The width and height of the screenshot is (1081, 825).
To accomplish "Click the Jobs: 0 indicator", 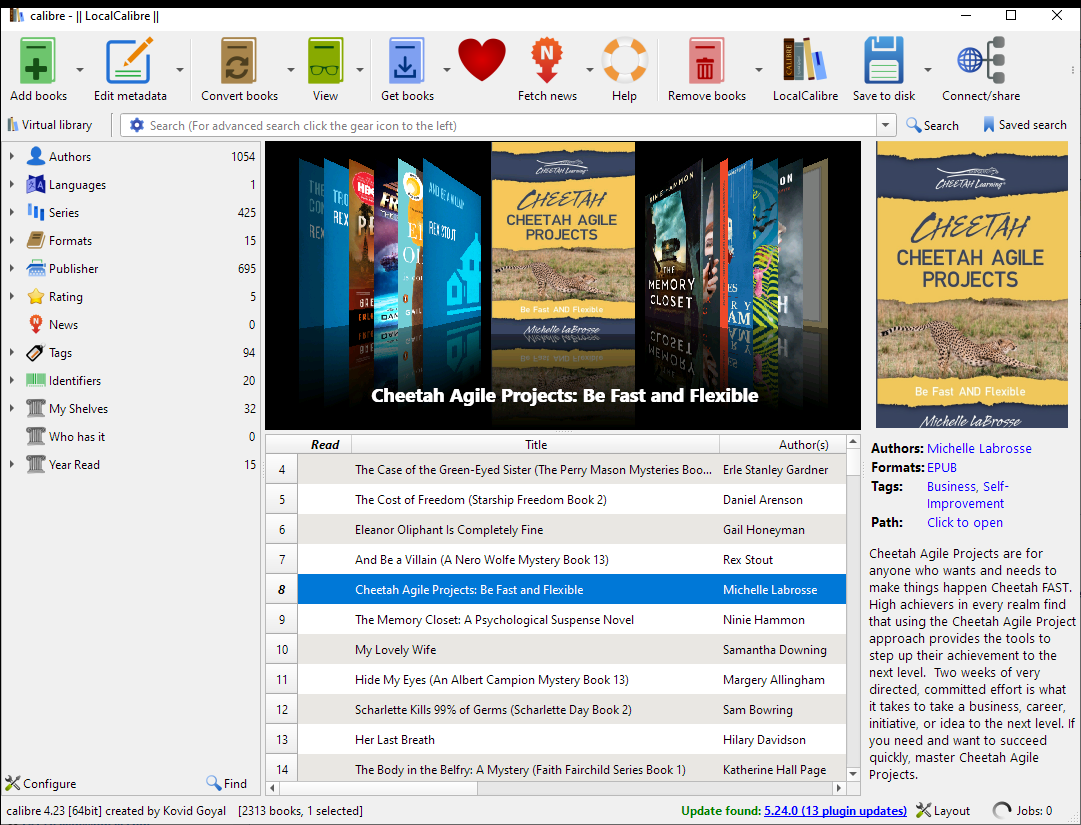I will [x=1022, y=811].
